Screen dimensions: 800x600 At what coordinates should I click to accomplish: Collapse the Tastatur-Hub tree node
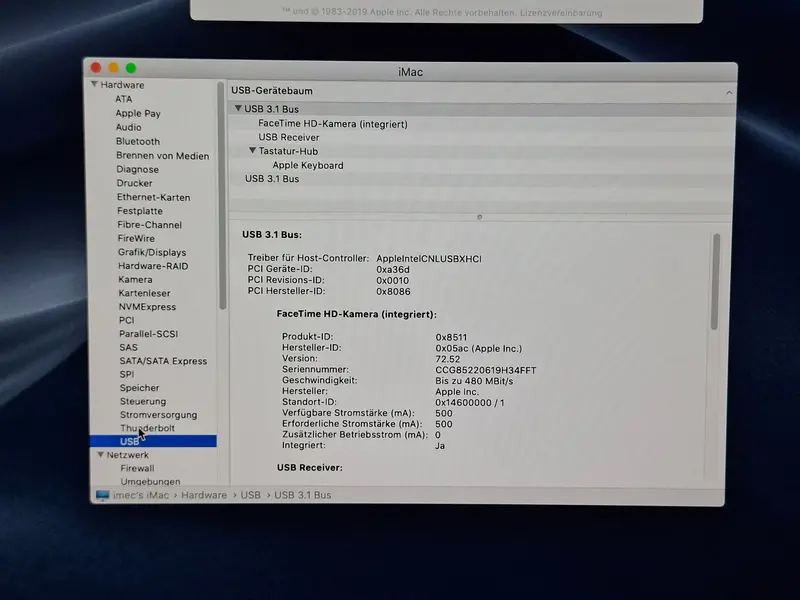252,151
